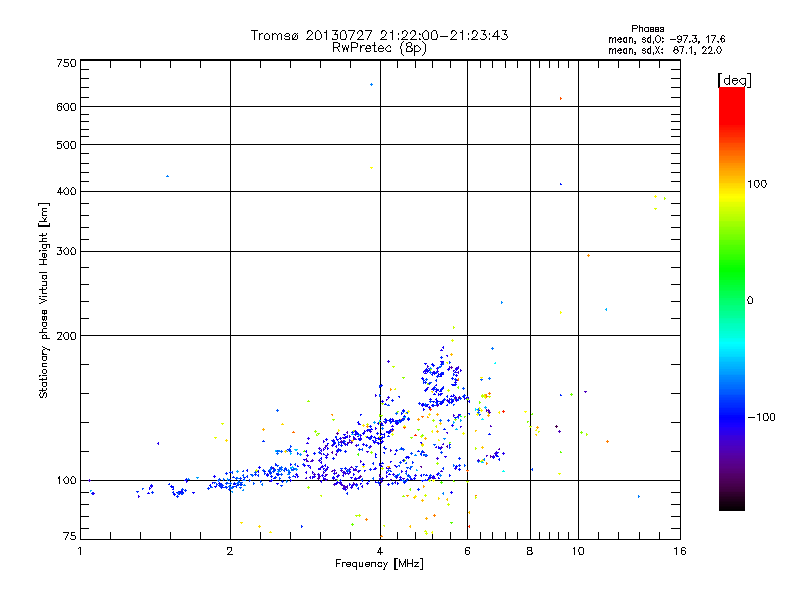Click the x-axis tick label '6'
The width and height of the screenshot is (800, 600).
[467, 551]
